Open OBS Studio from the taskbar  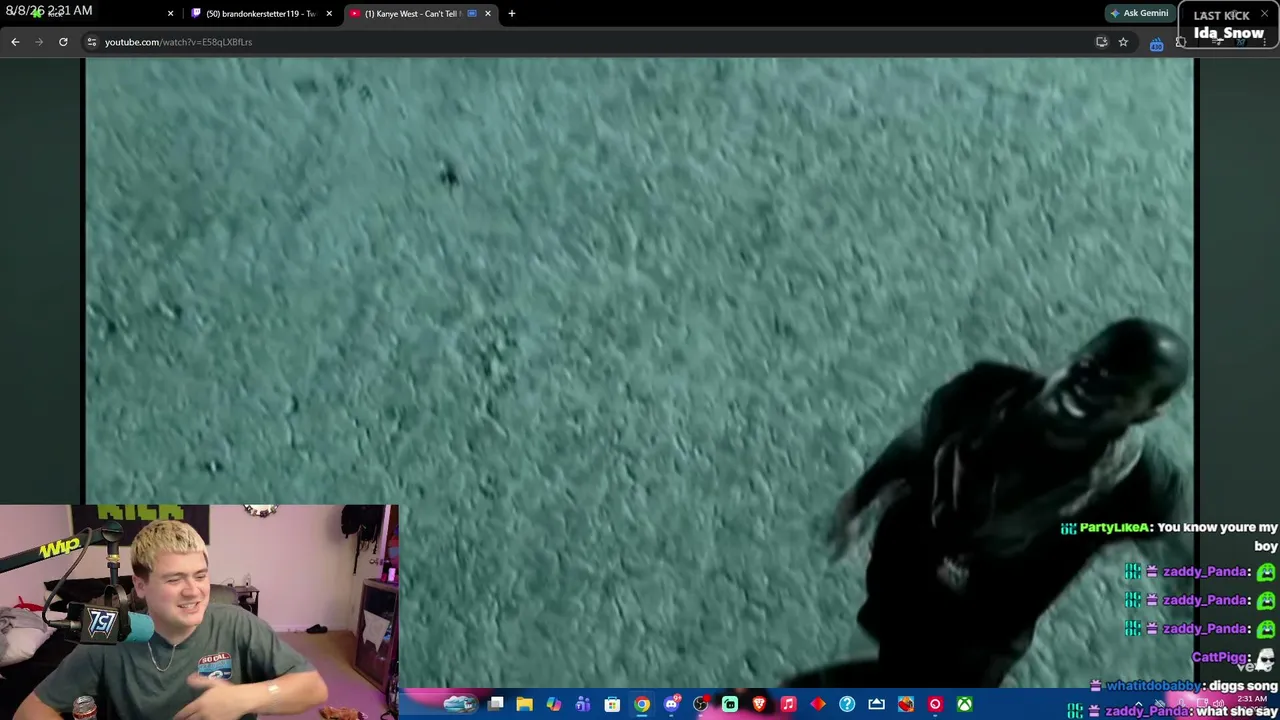point(700,705)
